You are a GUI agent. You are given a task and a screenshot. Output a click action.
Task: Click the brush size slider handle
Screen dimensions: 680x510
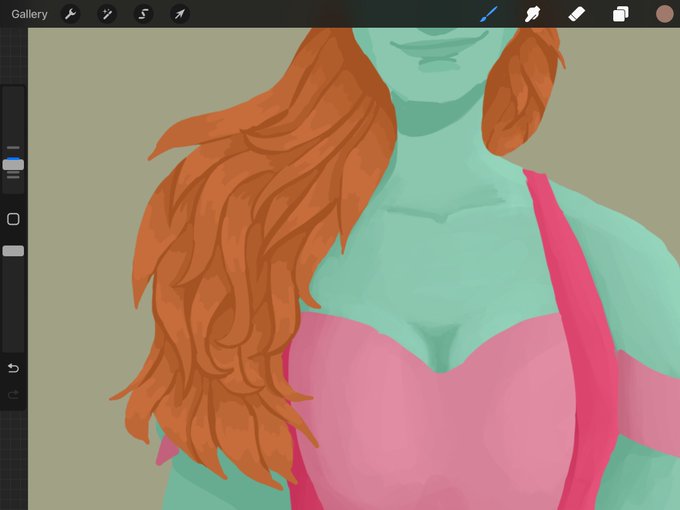click(x=13, y=164)
